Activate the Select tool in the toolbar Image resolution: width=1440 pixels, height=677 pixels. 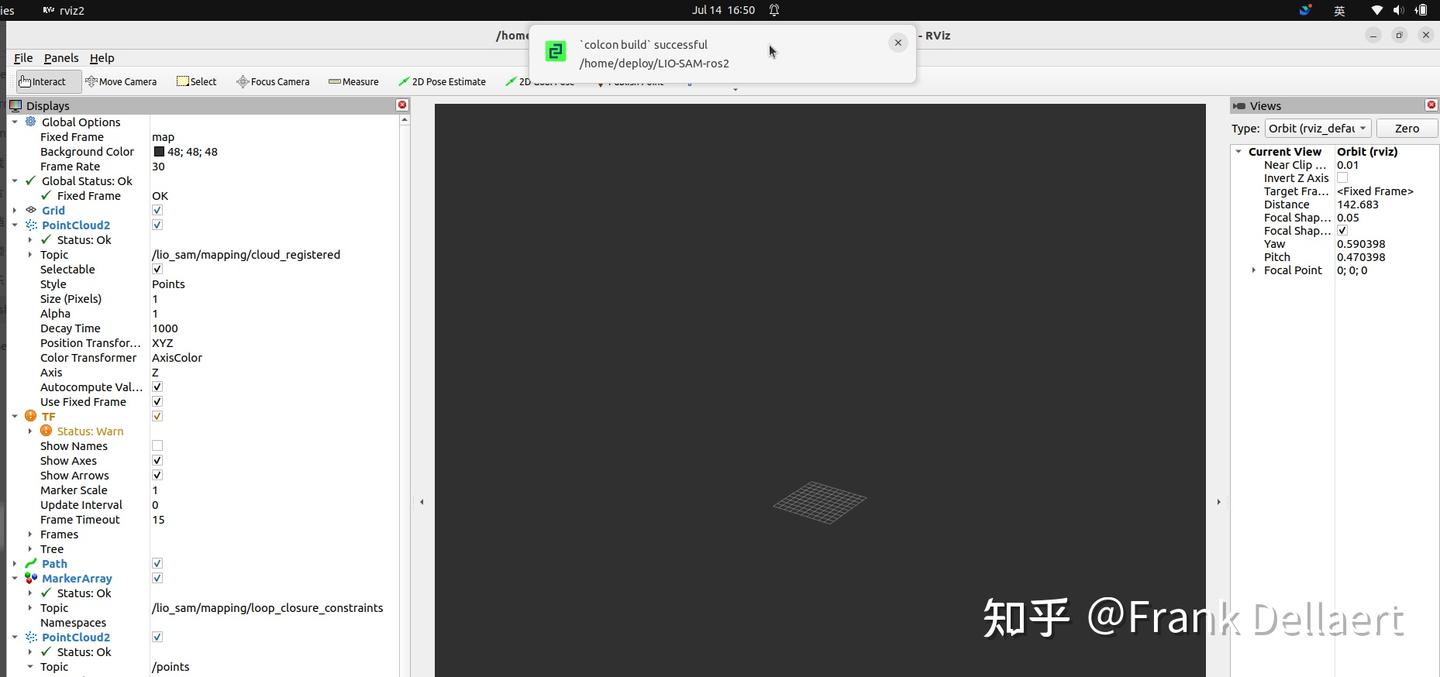(x=196, y=81)
